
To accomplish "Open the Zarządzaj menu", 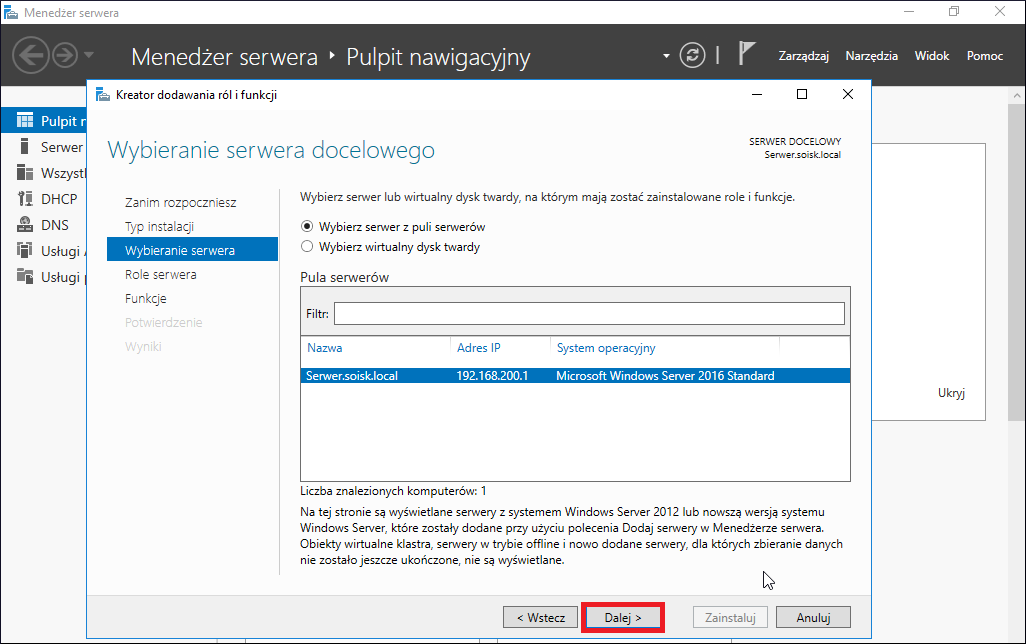I will [804, 56].
